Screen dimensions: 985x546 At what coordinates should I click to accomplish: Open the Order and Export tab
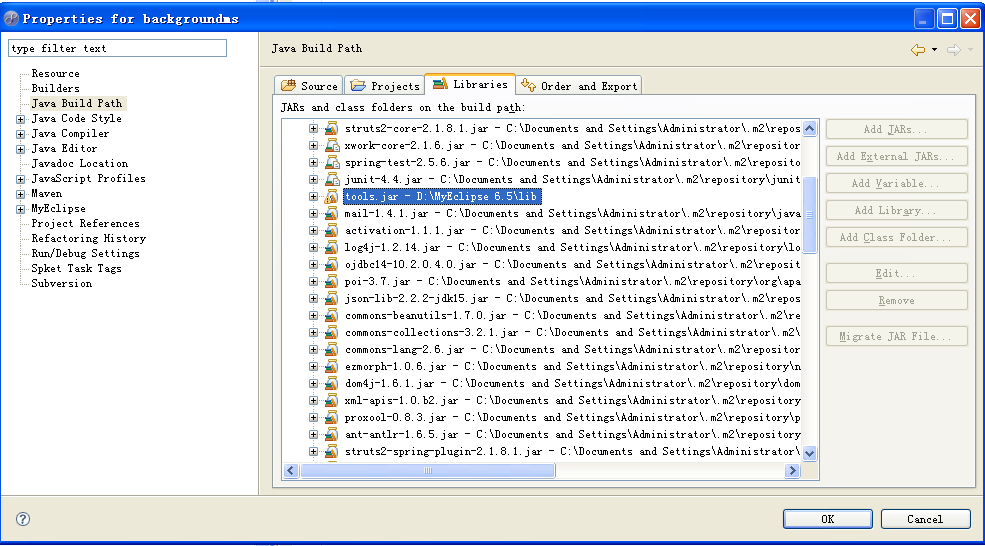[x=579, y=86]
